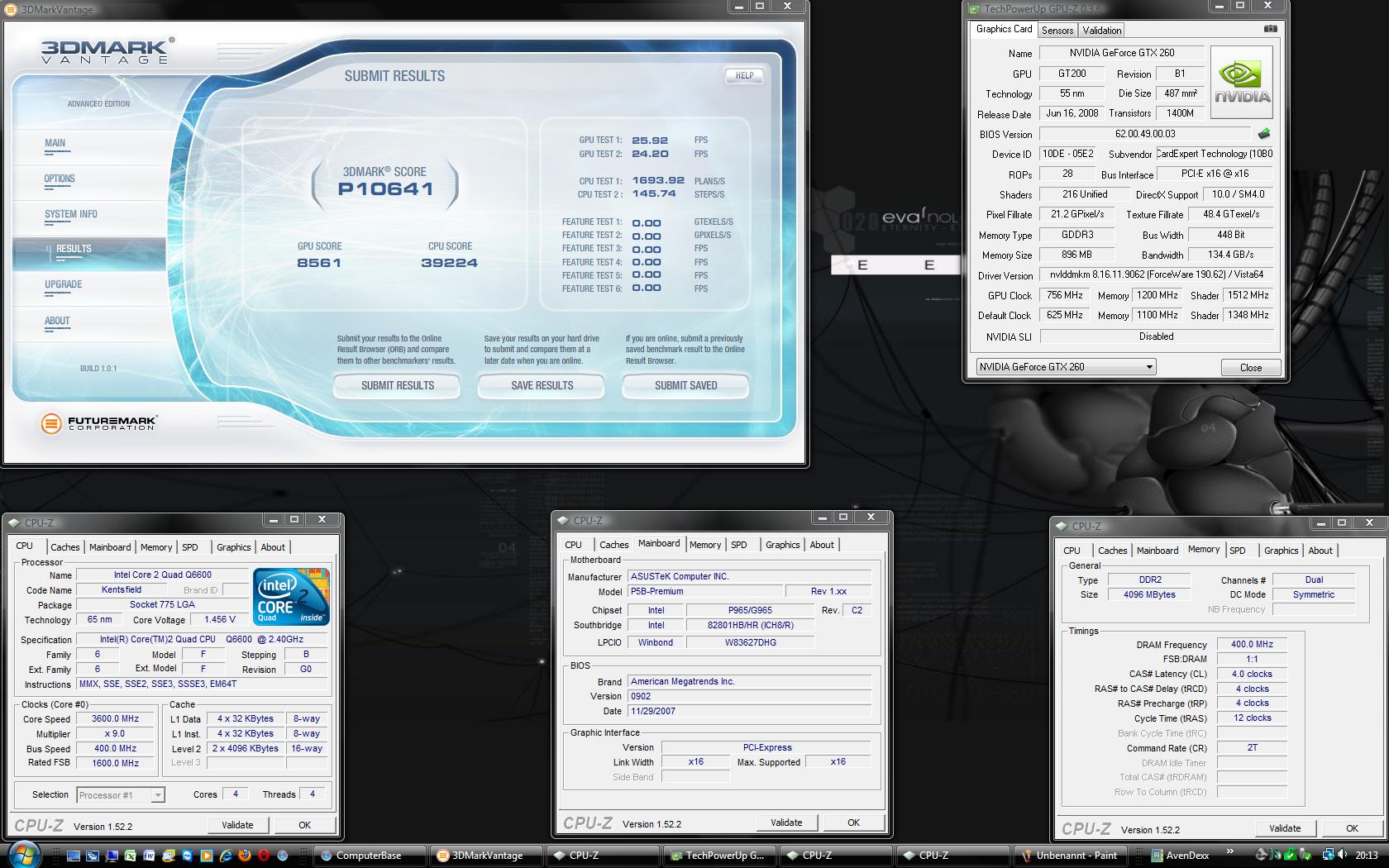Screen dimensions: 1389x868
Task: Open About in the 3DMark Vantage sidebar
Action: coord(57,321)
